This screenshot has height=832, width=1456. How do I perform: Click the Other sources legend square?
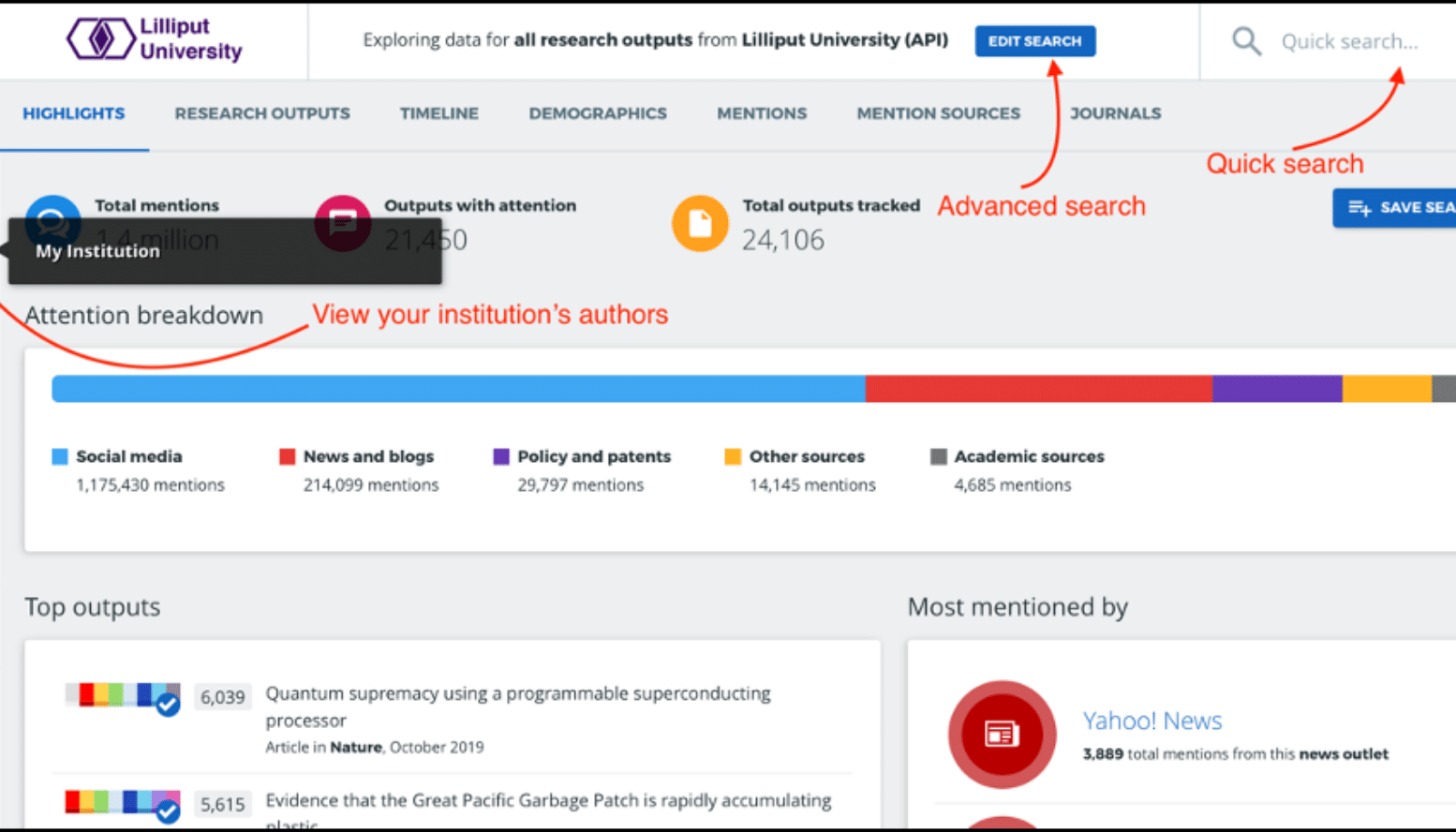click(733, 456)
